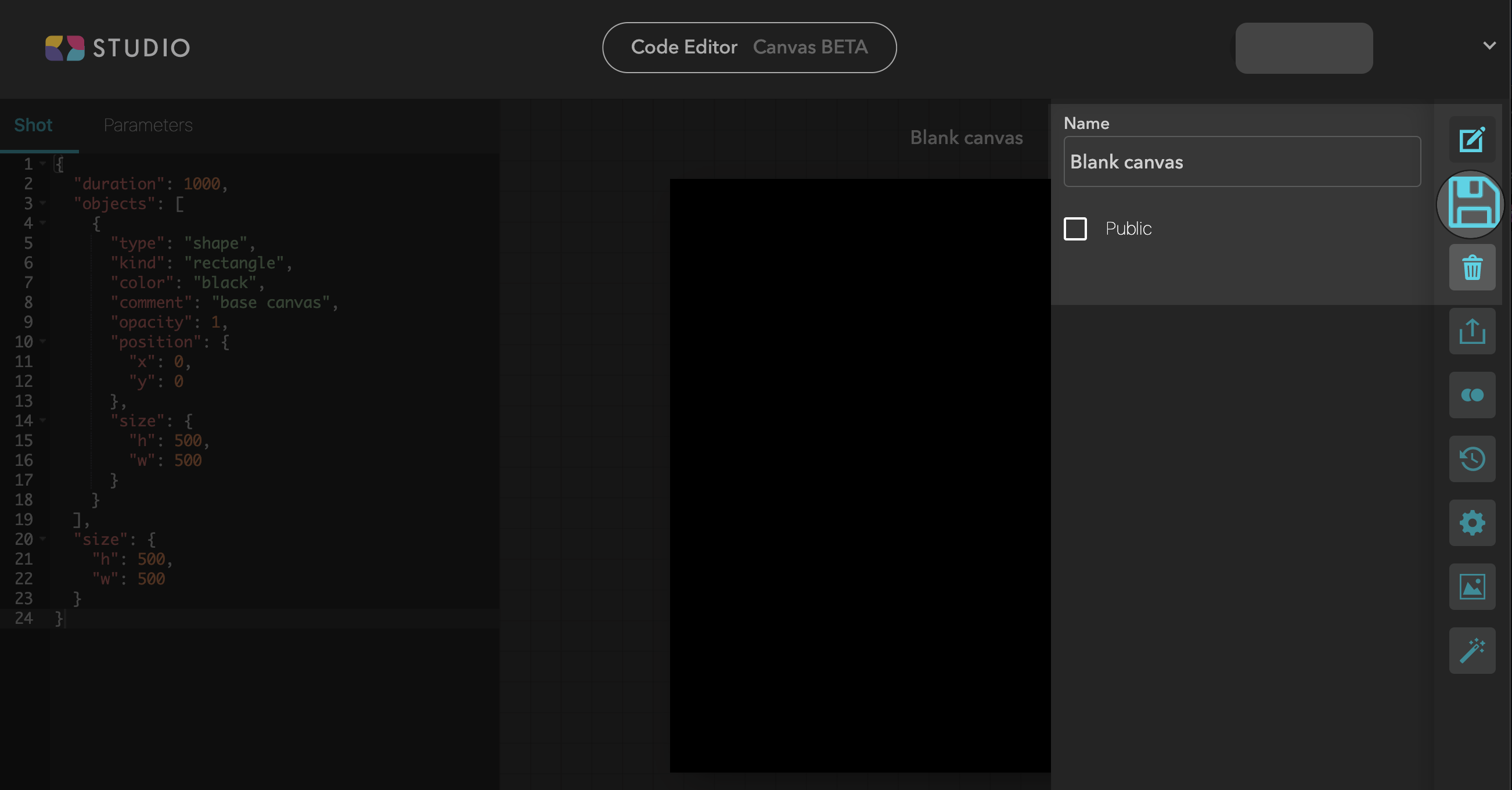Click the edit pencil icon in sidebar
This screenshot has height=790, width=1512.
coord(1472,140)
